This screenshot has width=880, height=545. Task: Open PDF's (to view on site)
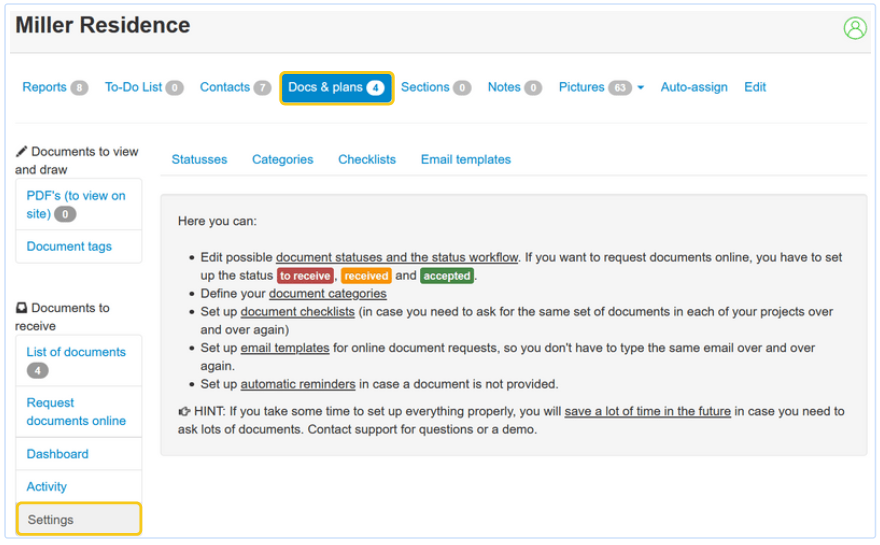coord(79,205)
